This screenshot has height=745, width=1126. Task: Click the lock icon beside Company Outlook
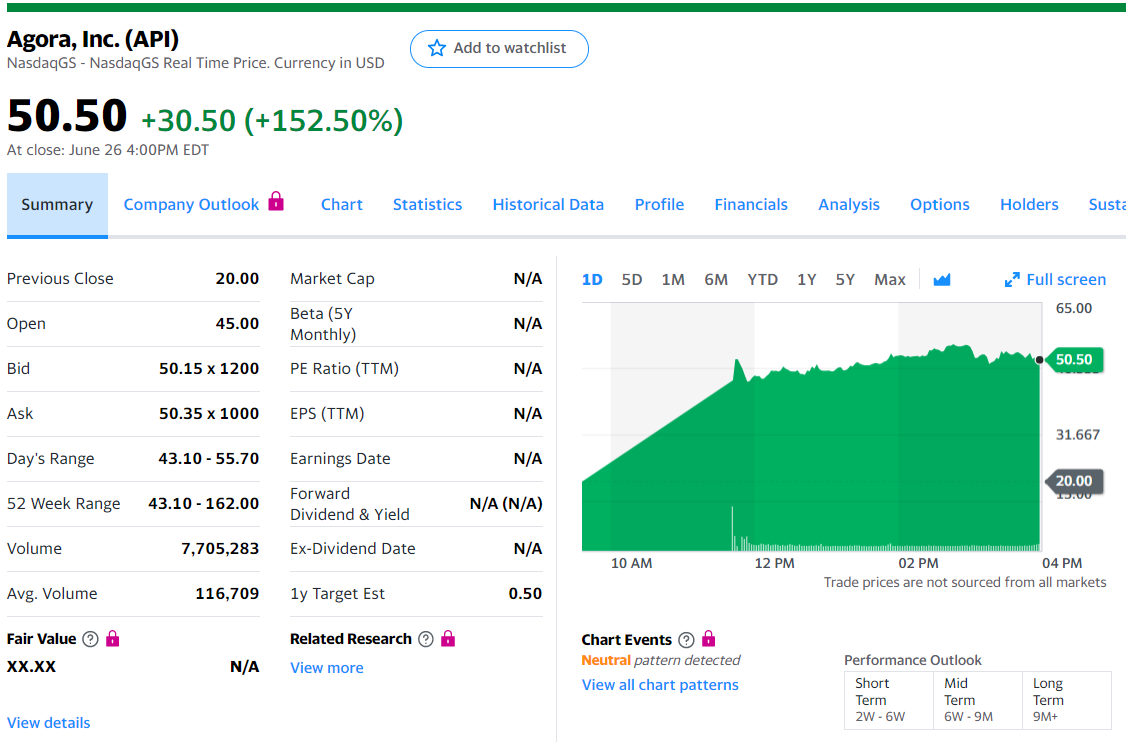[x=276, y=201]
